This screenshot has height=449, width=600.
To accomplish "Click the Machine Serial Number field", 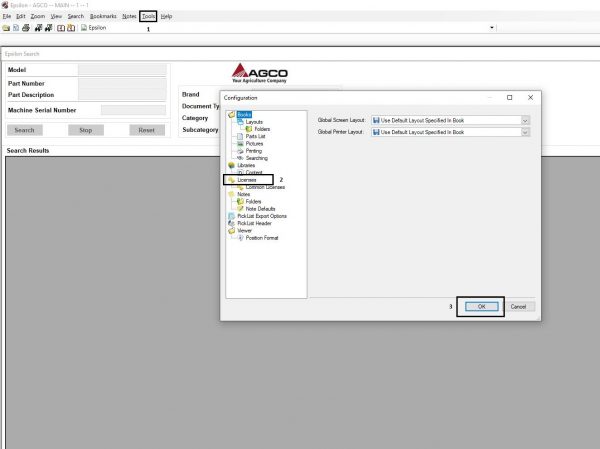I will click(133, 110).
